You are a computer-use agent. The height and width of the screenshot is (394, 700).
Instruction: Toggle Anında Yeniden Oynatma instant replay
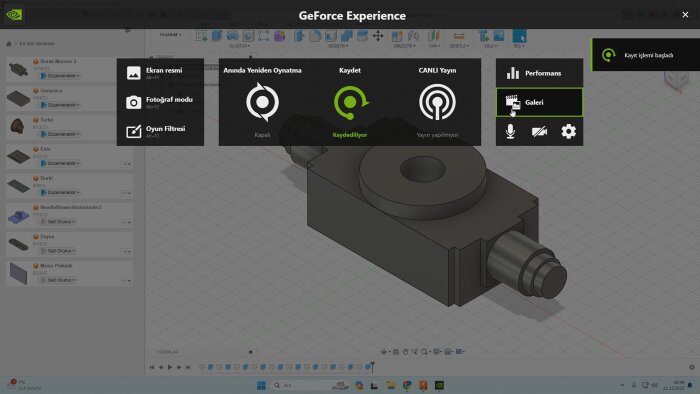coord(262,102)
